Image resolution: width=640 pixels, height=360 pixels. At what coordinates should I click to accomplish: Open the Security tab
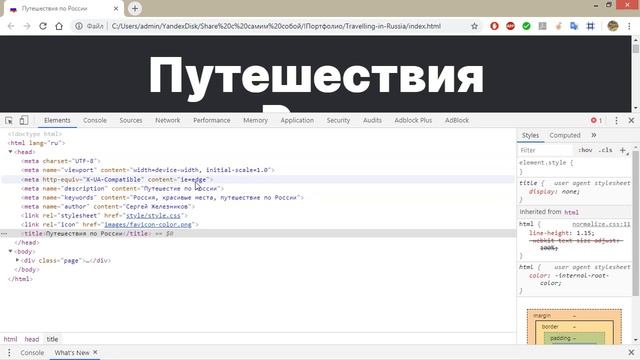click(338, 120)
